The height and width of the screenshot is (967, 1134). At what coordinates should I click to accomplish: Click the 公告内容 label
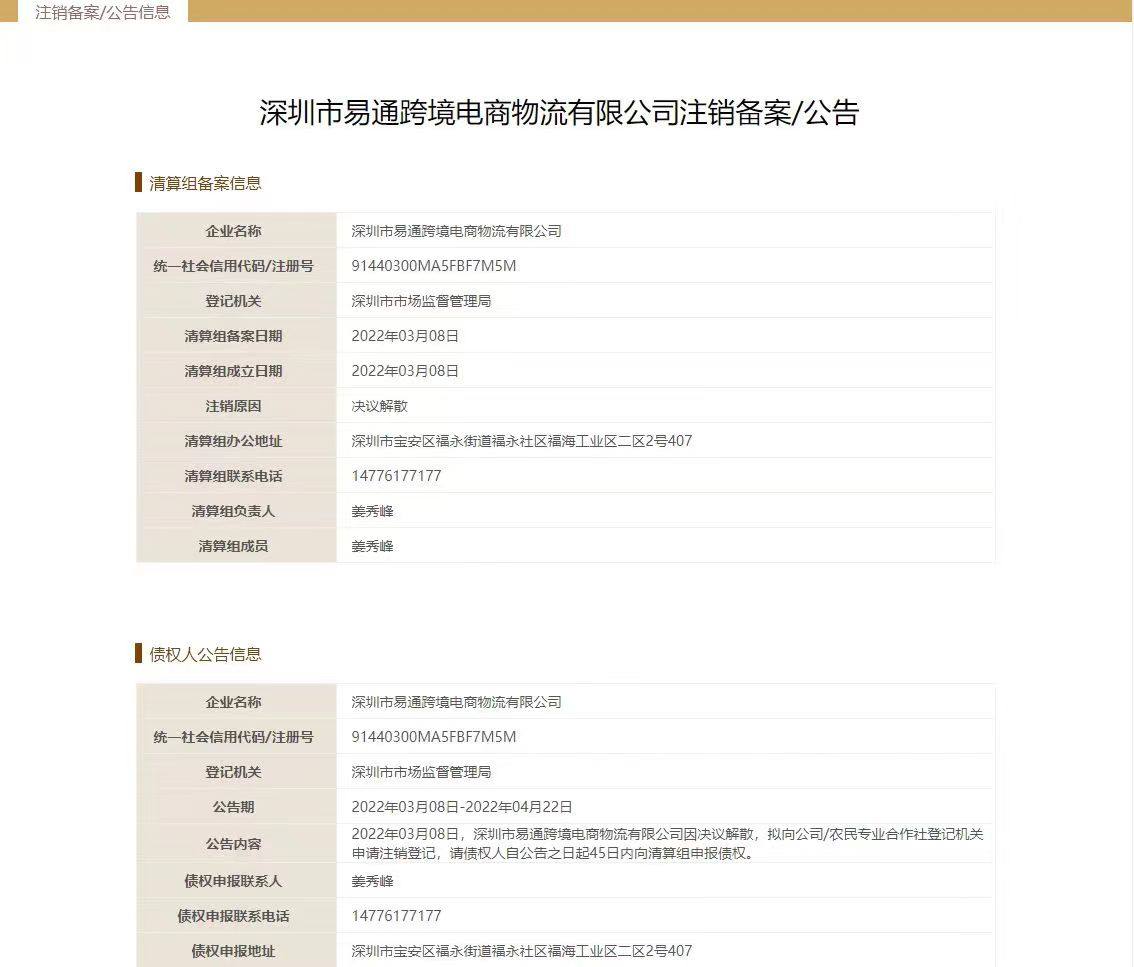point(233,844)
